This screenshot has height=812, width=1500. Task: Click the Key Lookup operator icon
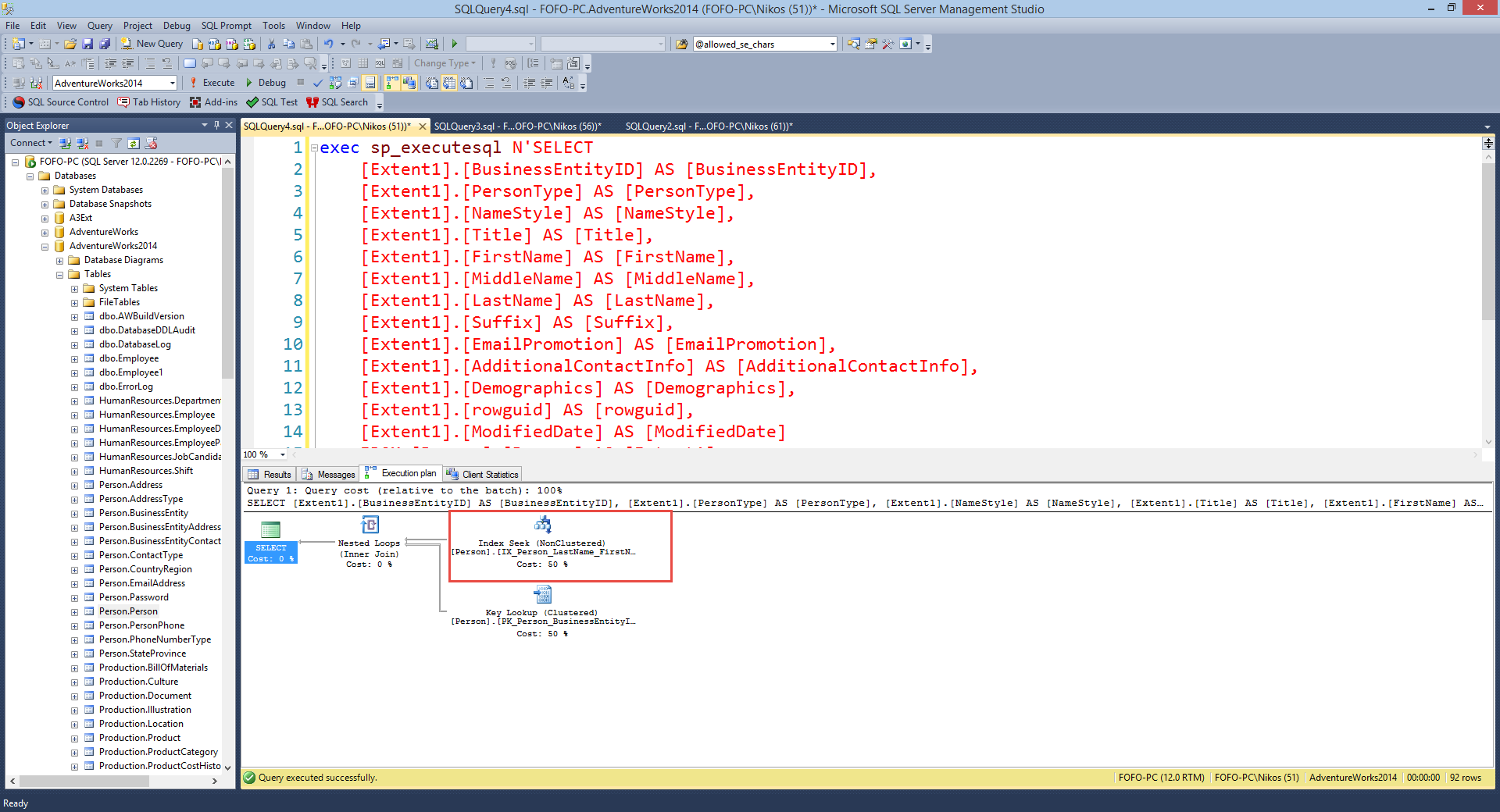[542, 595]
